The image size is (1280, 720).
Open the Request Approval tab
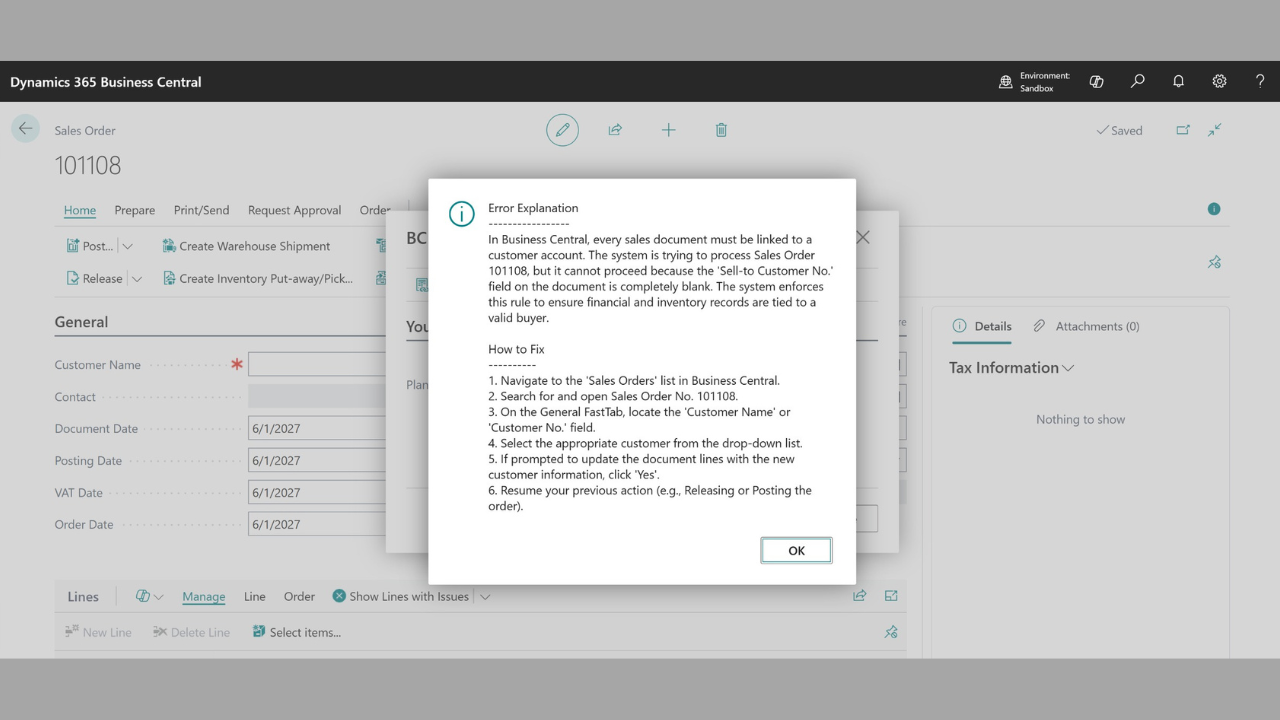click(x=295, y=210)
